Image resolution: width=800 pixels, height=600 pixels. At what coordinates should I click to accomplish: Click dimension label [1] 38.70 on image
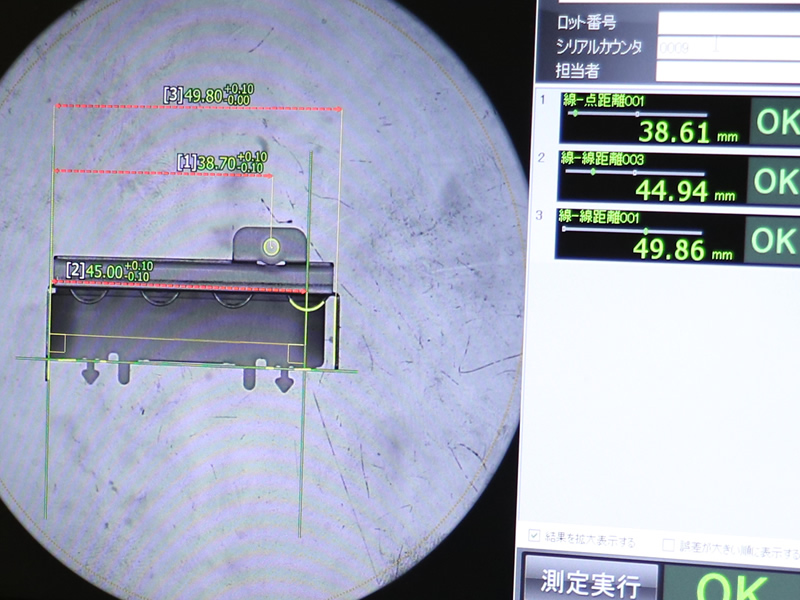coord(222,162)
